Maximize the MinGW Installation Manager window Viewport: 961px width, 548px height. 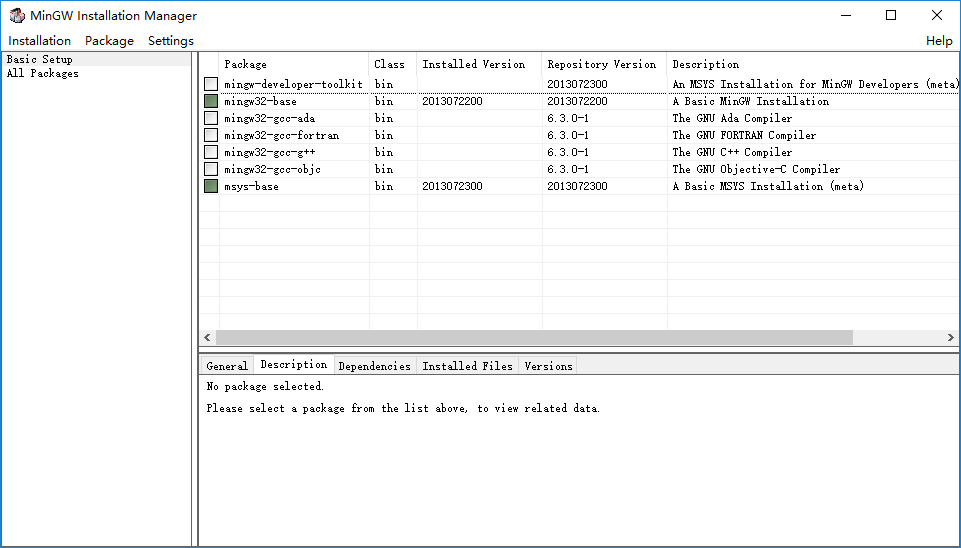[891, 15]
